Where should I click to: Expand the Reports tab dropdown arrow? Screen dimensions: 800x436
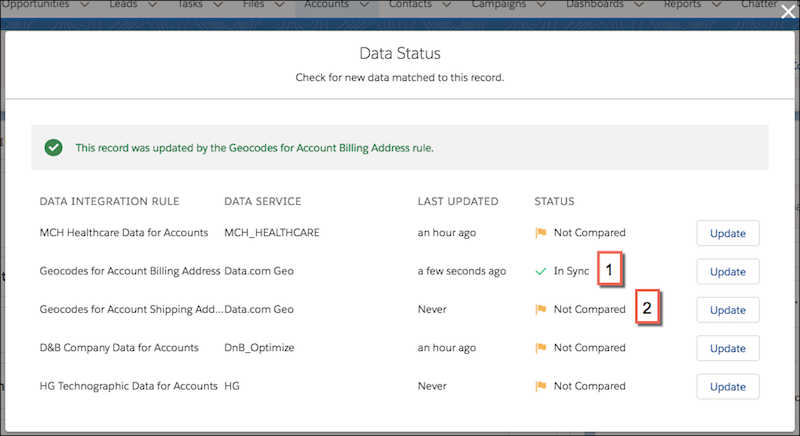pyautogui.click(x=716, y=5)
